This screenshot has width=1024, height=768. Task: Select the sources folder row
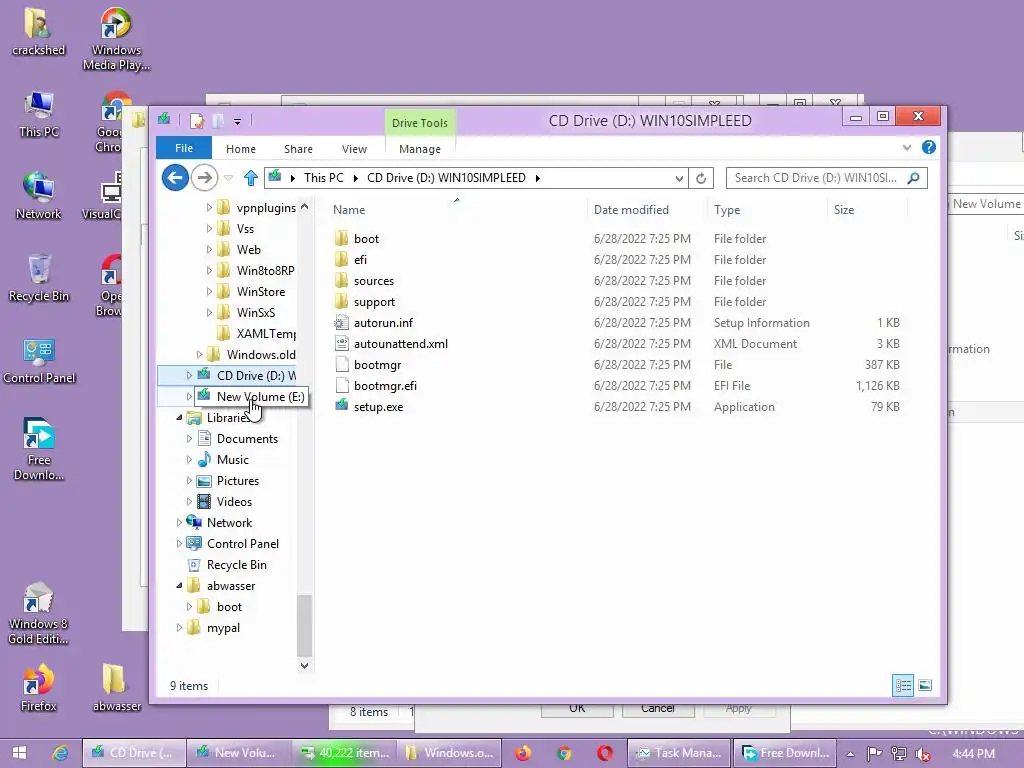click(617, 281)
